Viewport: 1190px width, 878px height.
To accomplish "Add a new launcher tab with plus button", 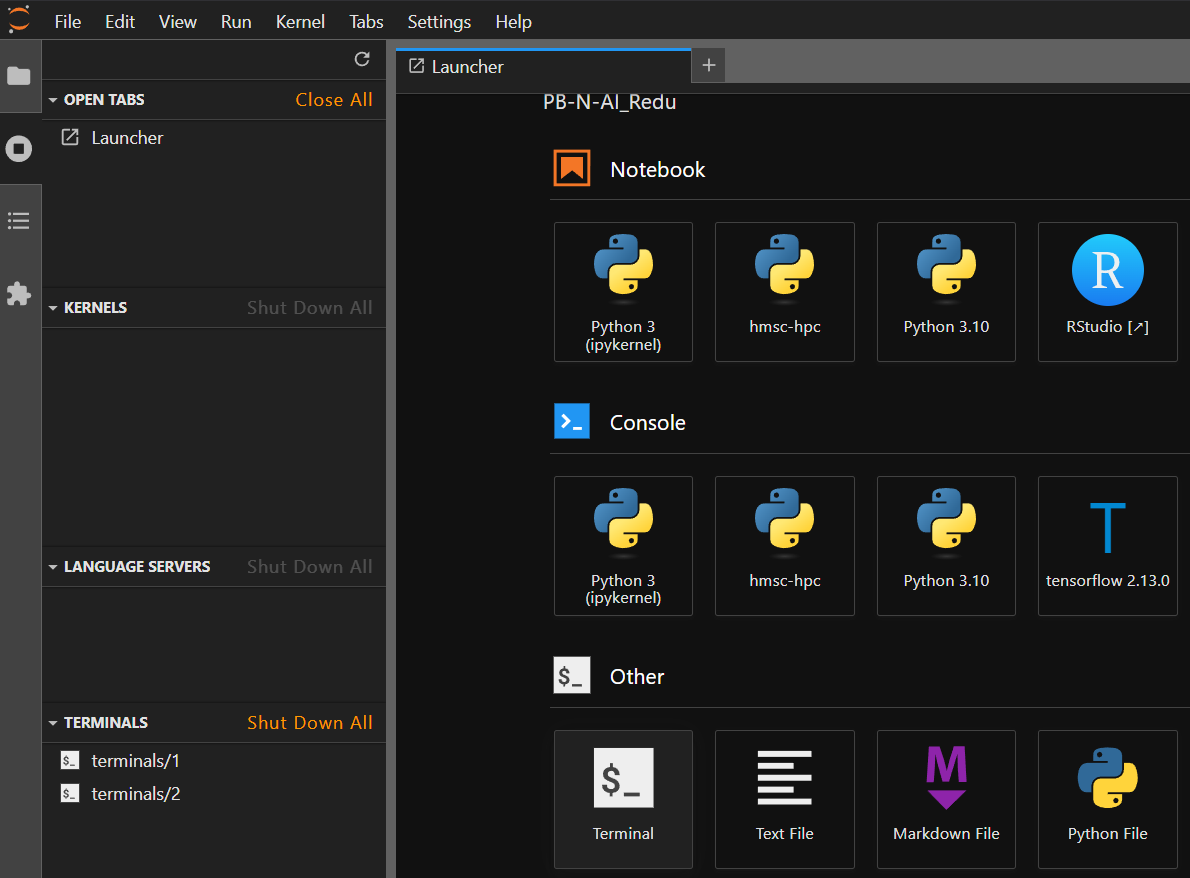I will click(709, 66).
